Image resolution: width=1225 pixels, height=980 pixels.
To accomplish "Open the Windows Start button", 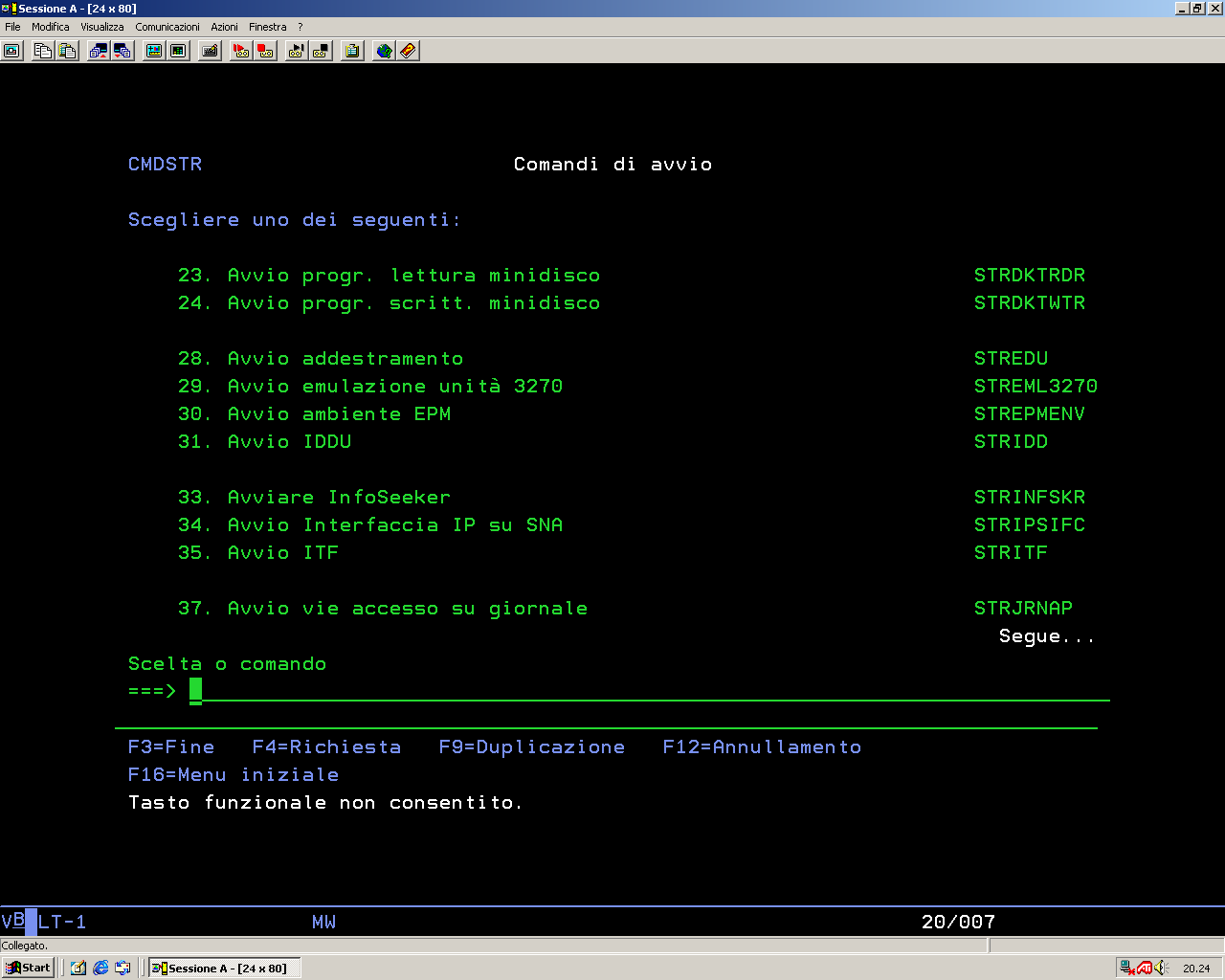I will (28, 968).
